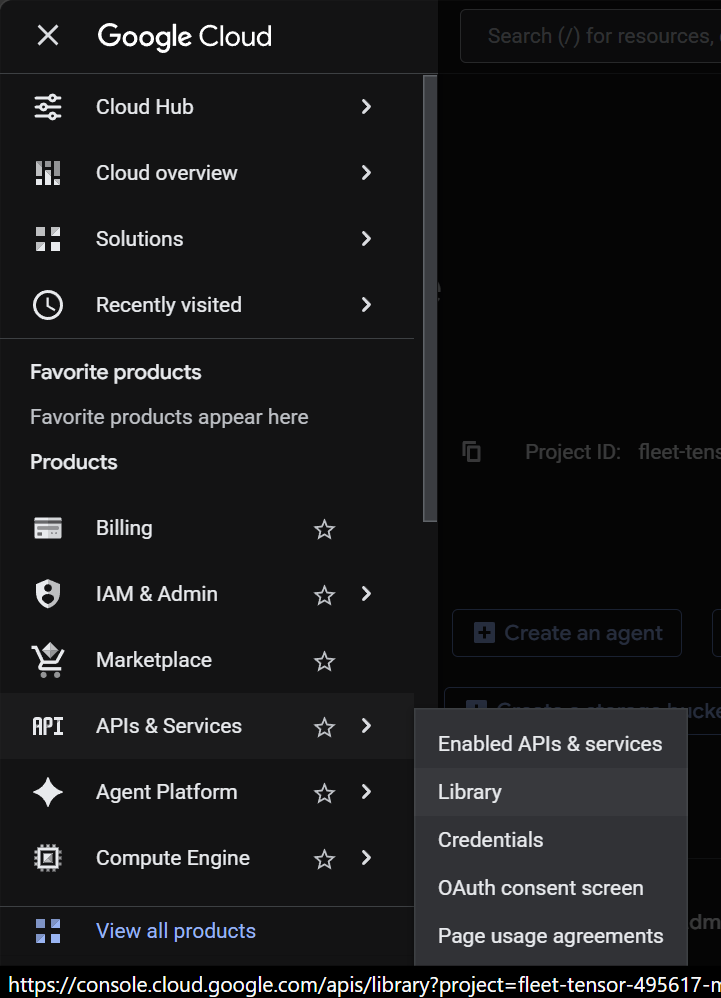Image resolution: width=721 pixels, height=998 pixels.
Task: Favorite Billing with its star
Action: pyautogui.click(x=325, y=529)
